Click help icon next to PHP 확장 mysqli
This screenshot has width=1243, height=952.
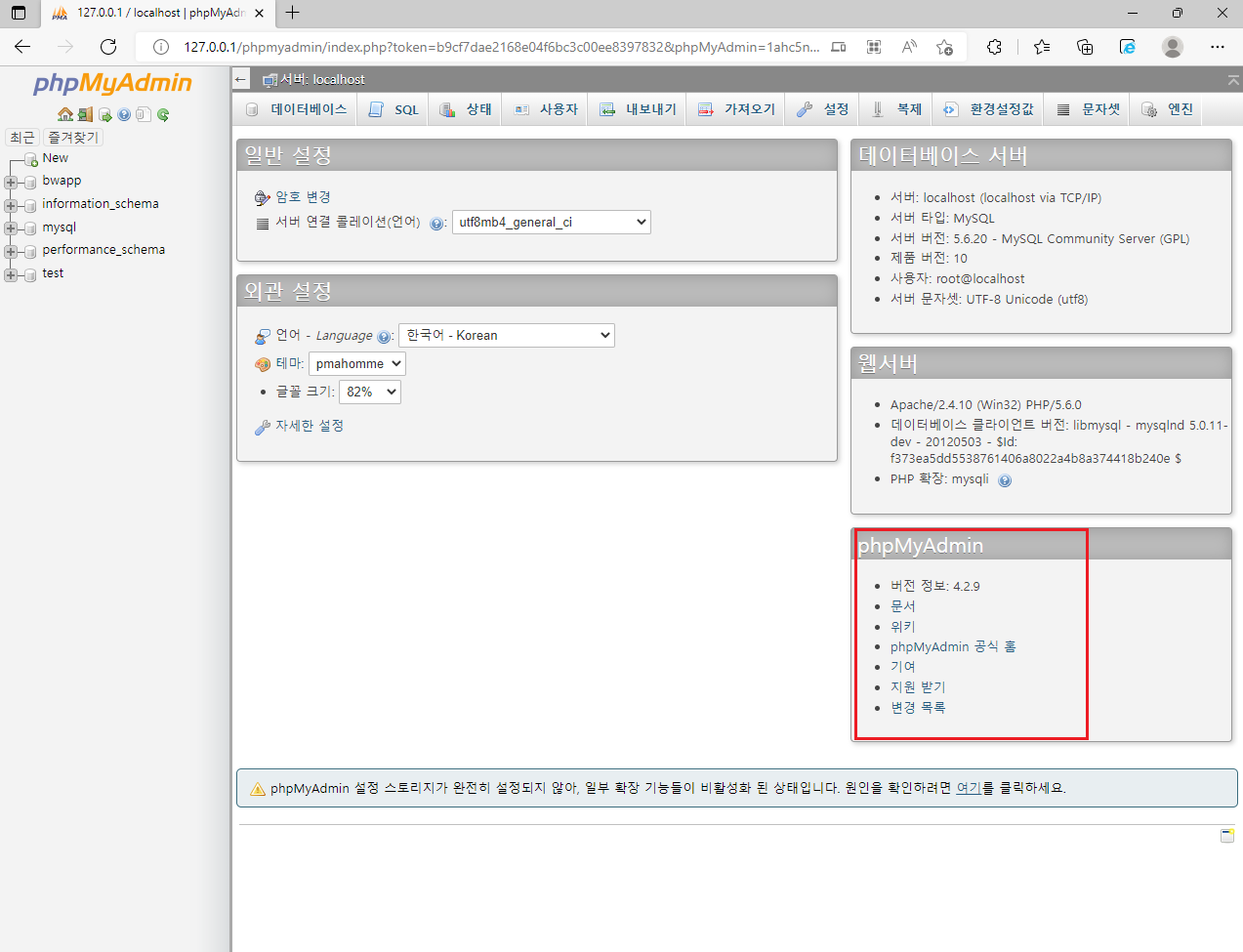(x=1005, y=480)
